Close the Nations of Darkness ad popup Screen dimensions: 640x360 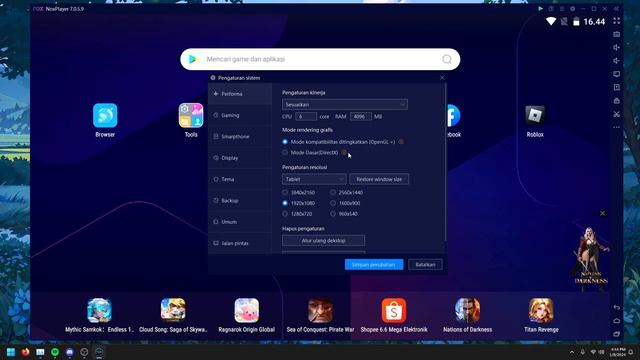click(602, 213)
